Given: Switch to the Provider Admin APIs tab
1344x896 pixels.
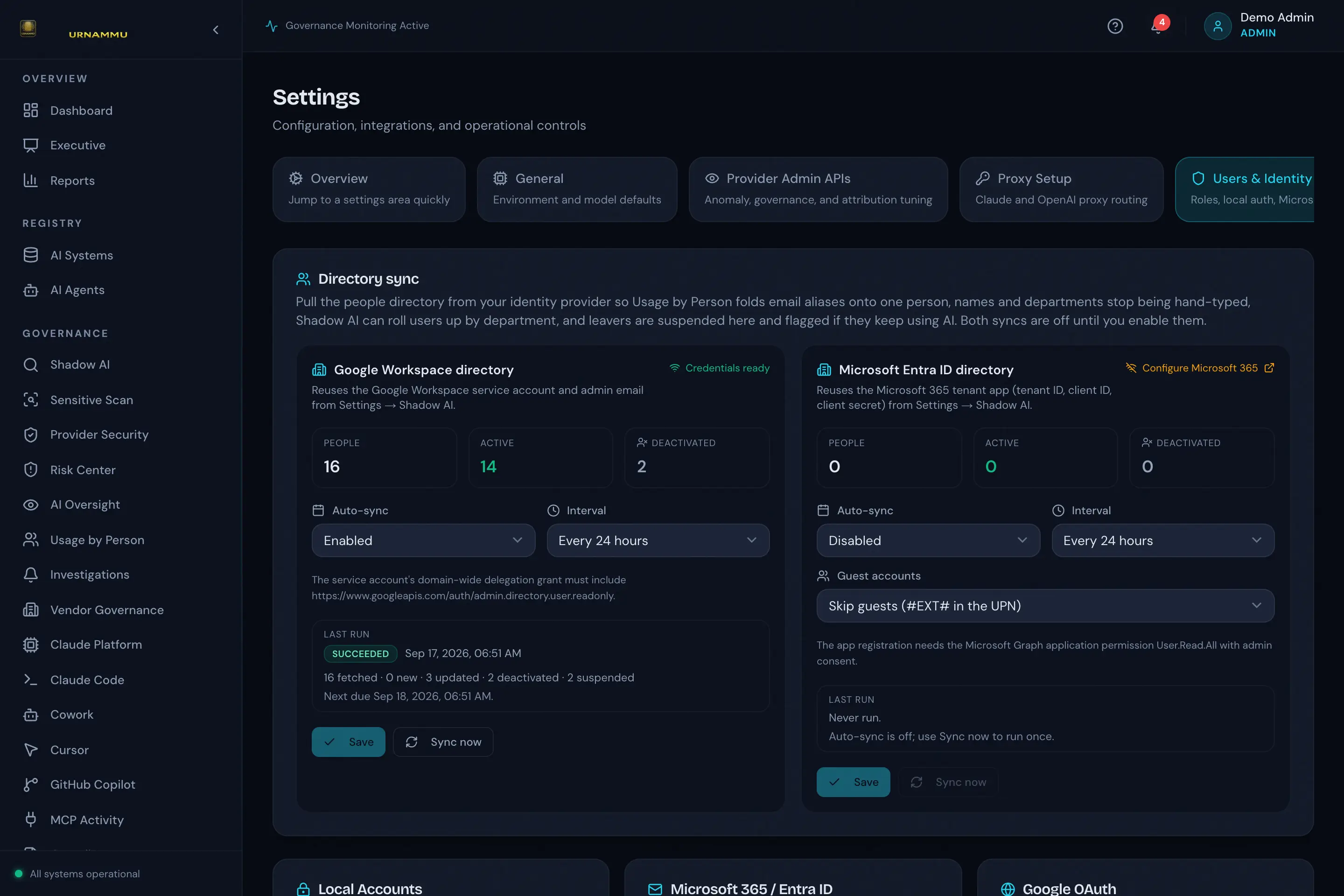Looking at the screenshot, I should tap(818, 189).
